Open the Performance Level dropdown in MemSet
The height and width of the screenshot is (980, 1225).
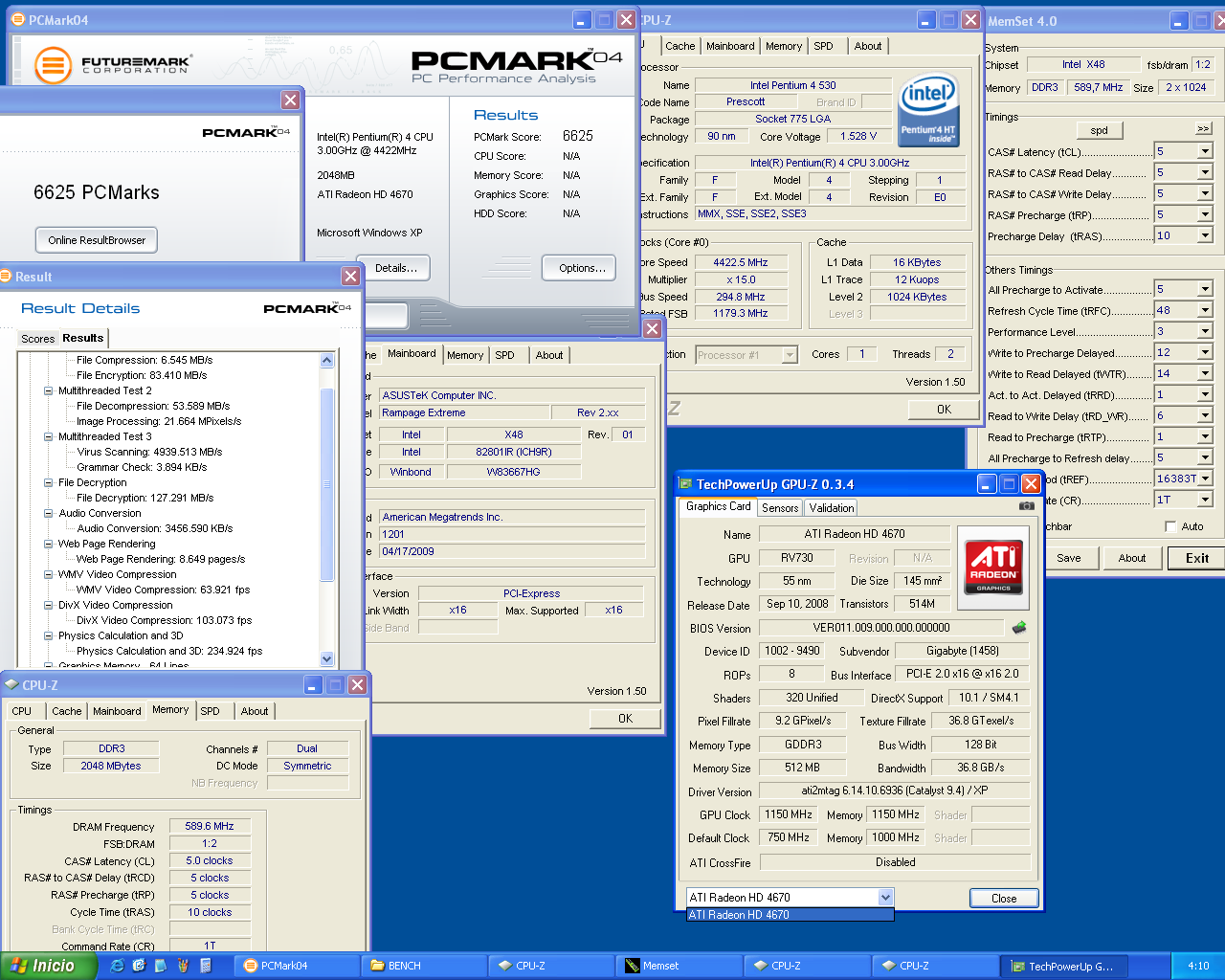point(1204,331)
